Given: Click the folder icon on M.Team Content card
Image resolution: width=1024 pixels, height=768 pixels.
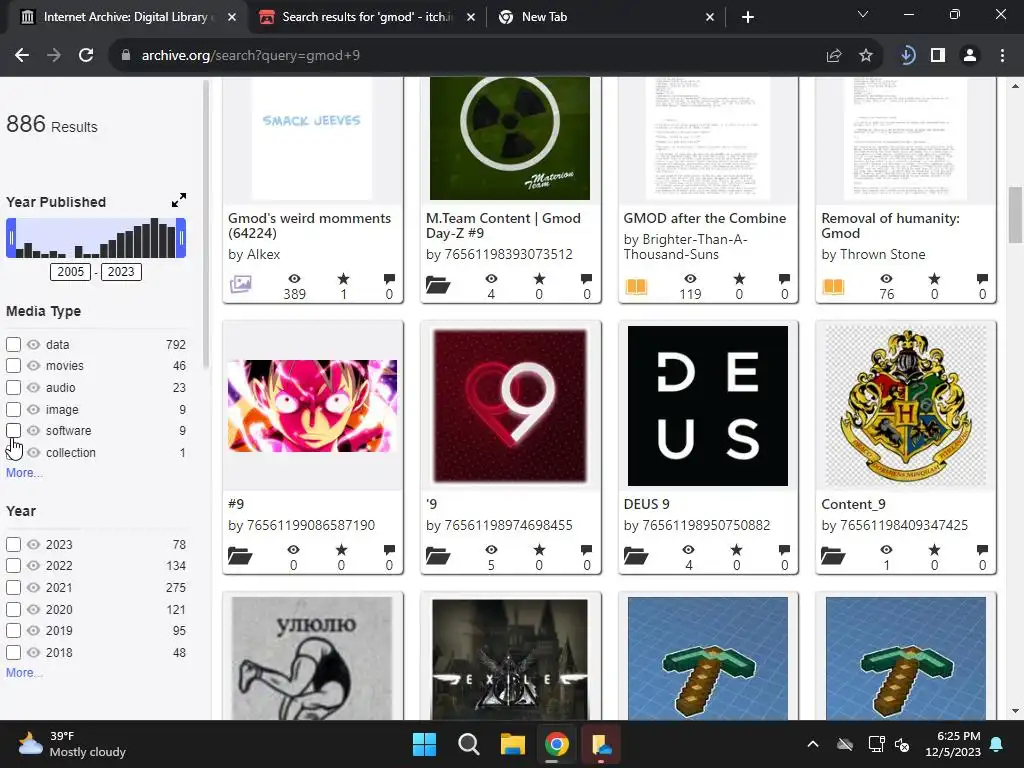Looking at the screenshot, I should pos(438,285).
